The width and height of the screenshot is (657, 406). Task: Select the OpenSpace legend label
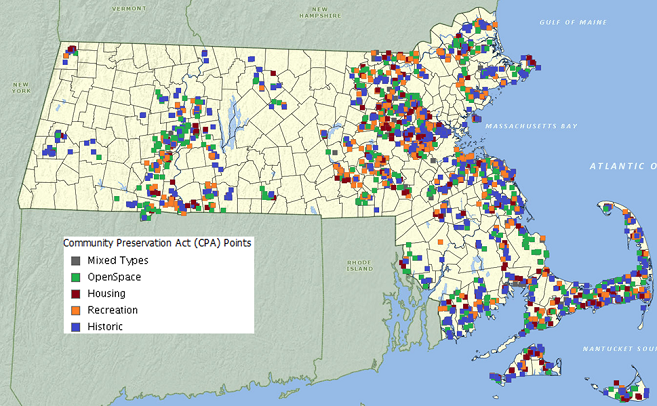coord(114,276)
